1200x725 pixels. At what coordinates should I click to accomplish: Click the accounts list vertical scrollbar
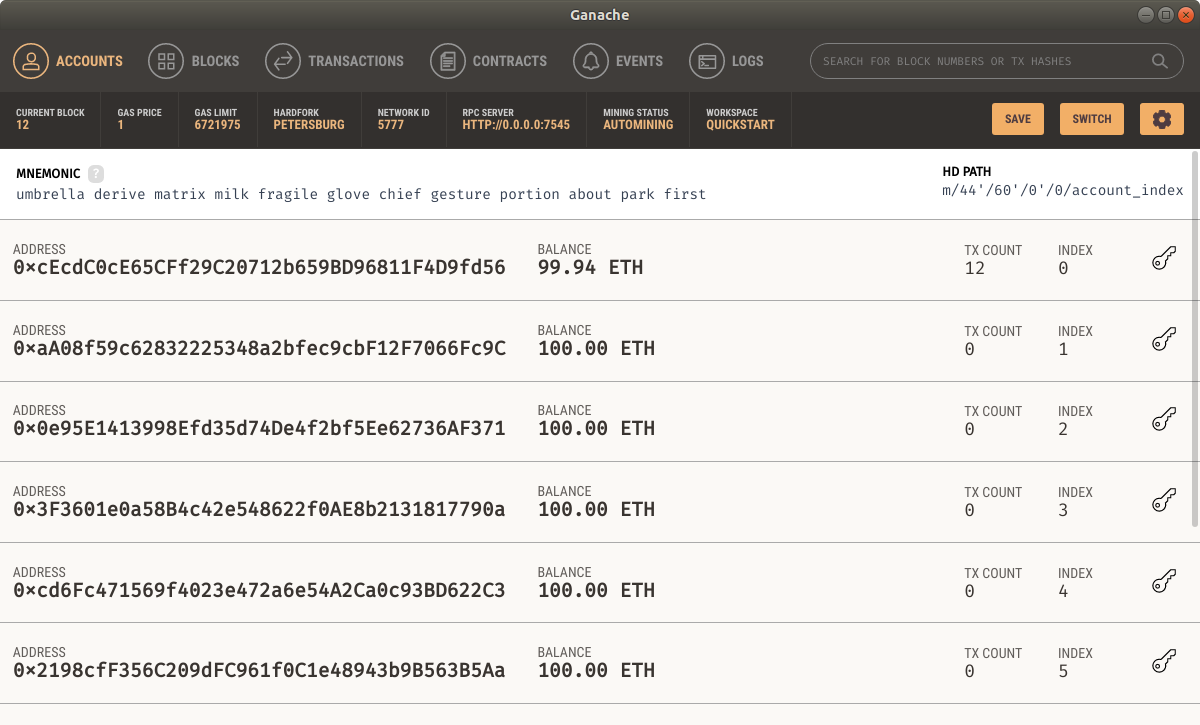(x=1195, y=340)
